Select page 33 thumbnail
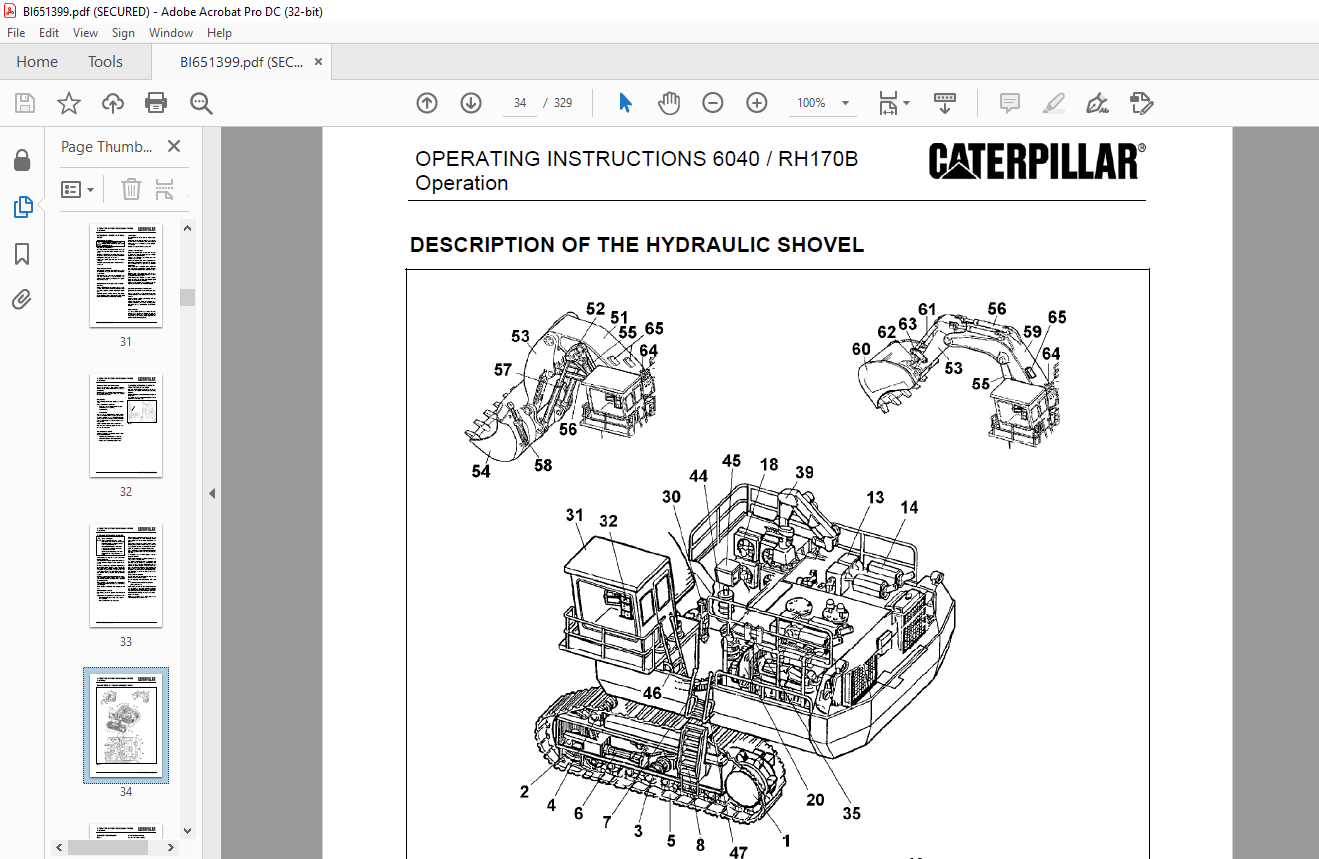The width and height of the screenshot is (1319, 859). tap(126, 575)
